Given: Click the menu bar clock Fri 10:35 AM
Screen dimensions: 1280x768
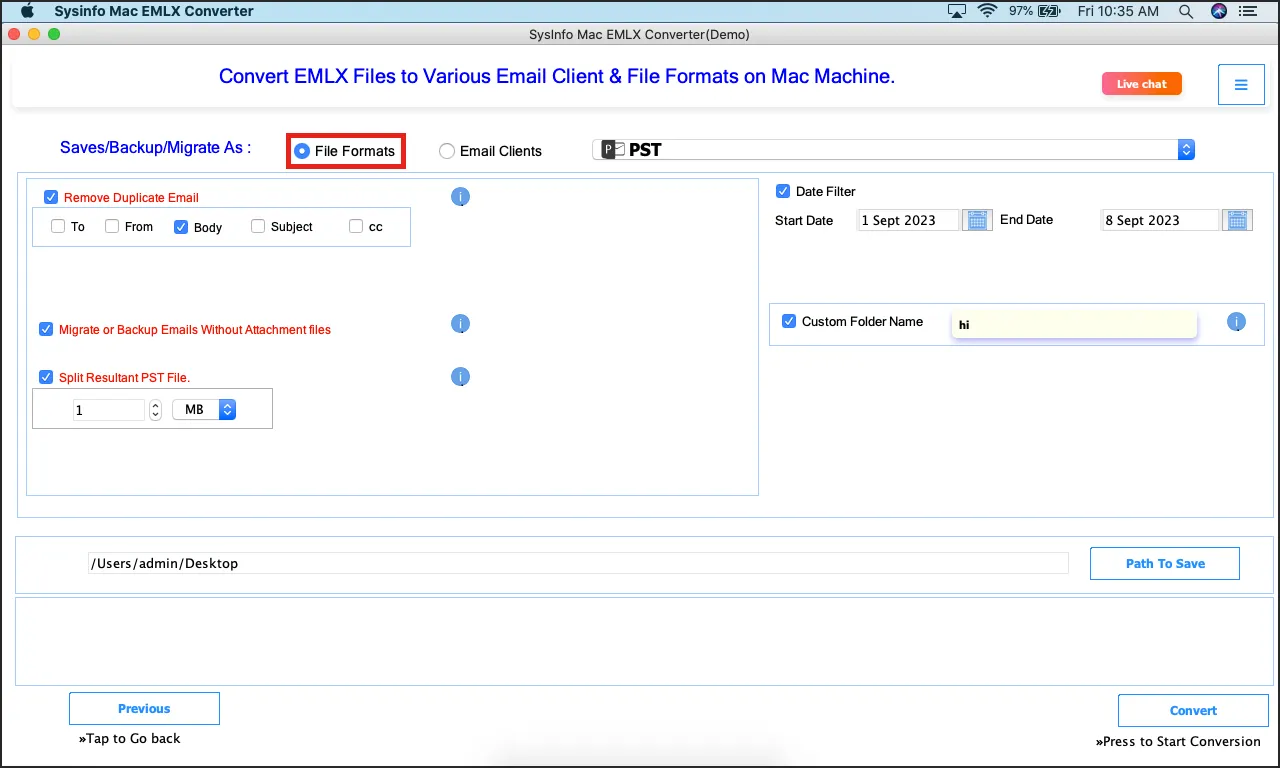Looking at the screenshot, I should [x=1119, y=11].
